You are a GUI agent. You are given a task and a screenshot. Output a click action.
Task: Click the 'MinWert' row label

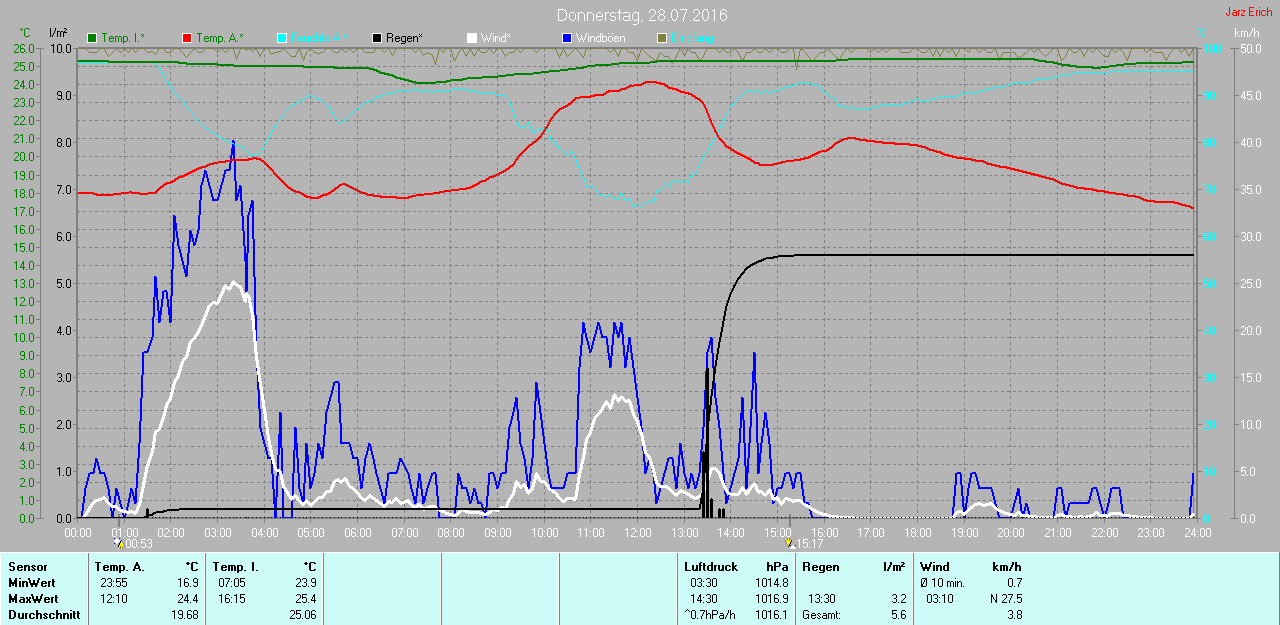[31, 583]
